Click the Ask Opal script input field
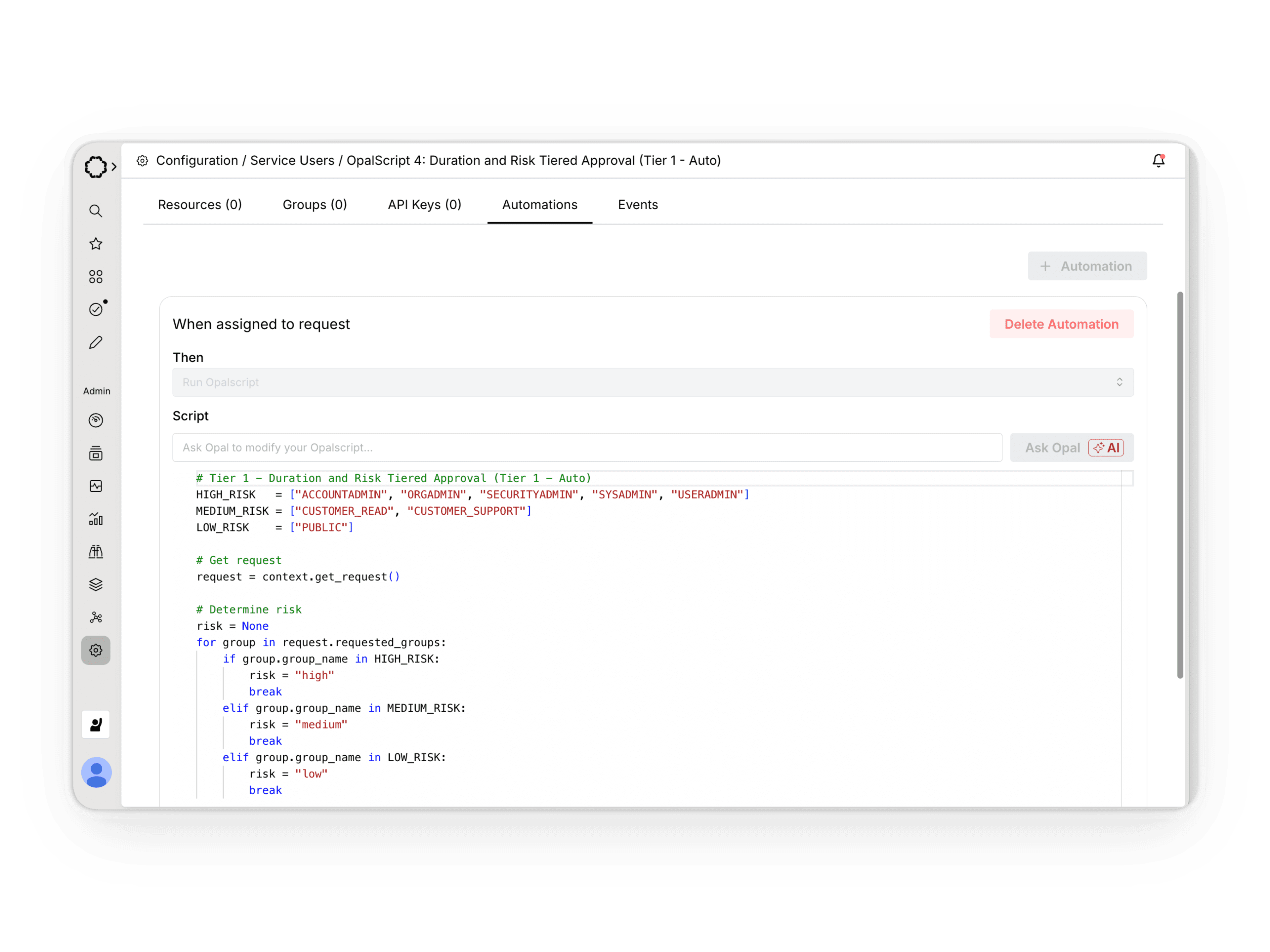Viewport: 1270px width, 952px height. tap(587, 448)
